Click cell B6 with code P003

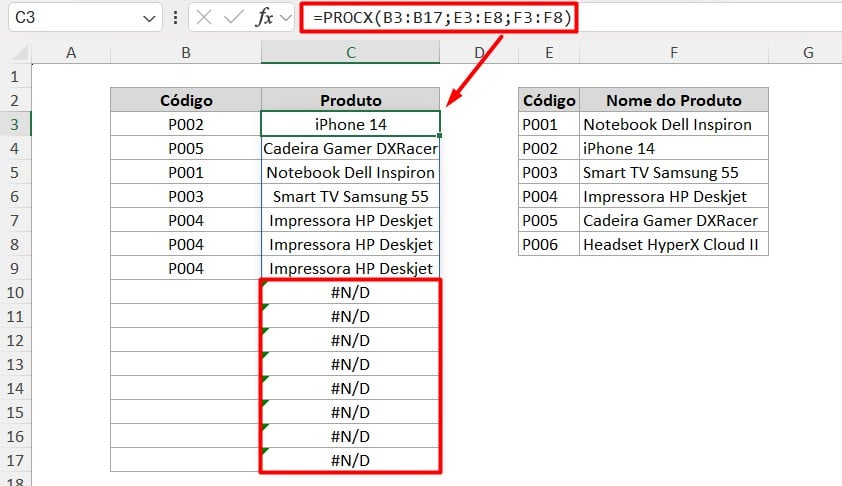pos(186,196)
